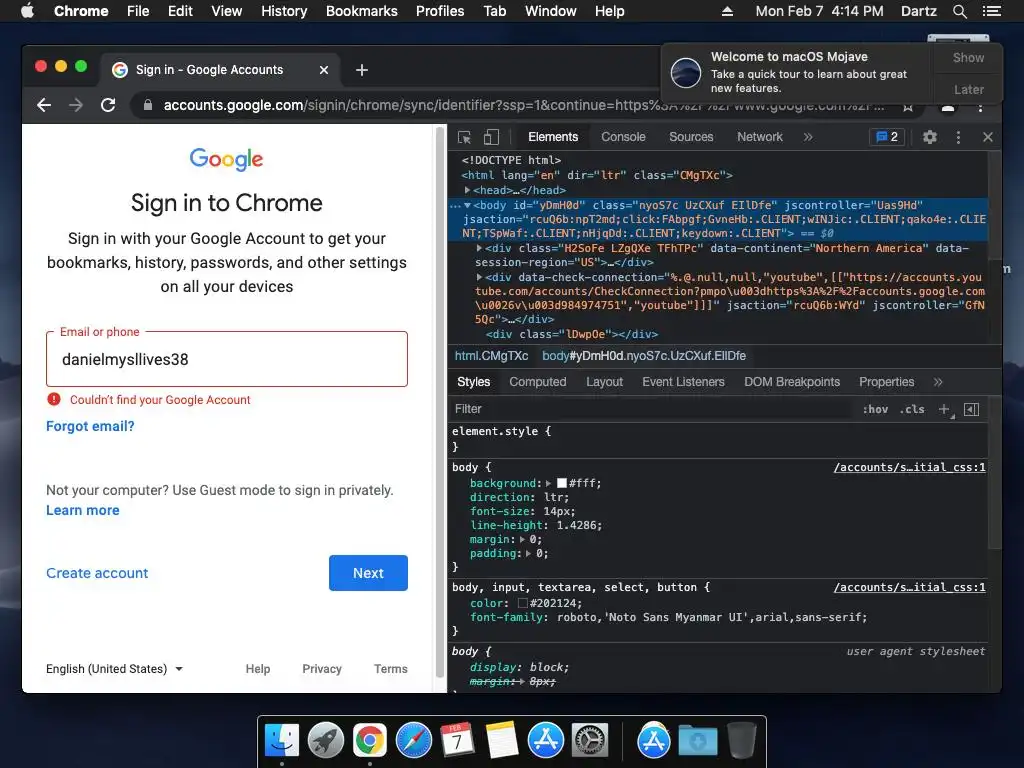This screenshot has width=1024, height=768.
Task: Open the Trash in the dock
Action: tap(741, 741)
